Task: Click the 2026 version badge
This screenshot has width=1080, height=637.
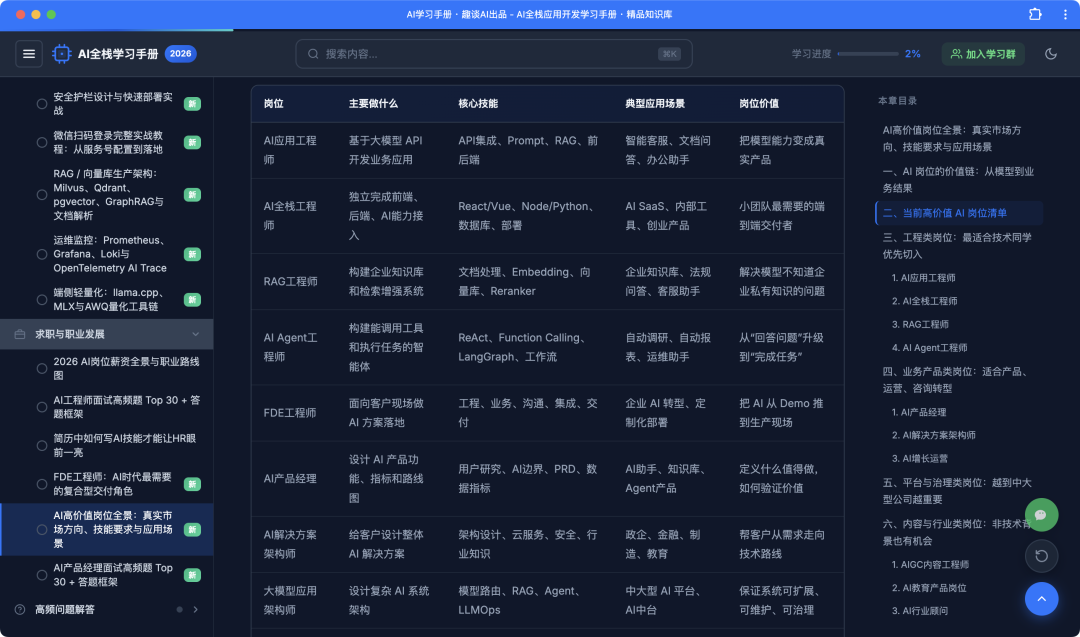Action: coord(180,54)
